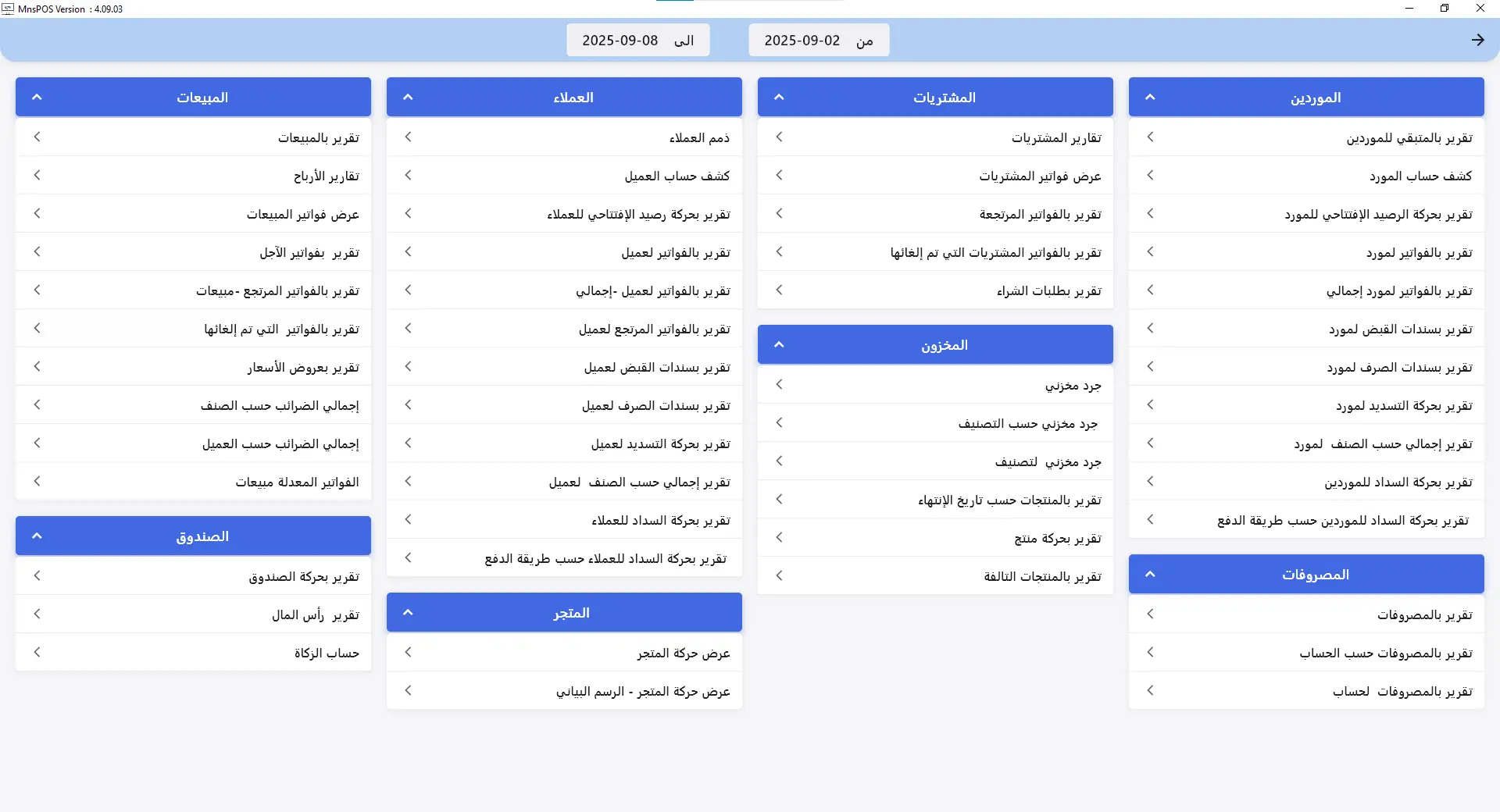Click the navigation arrow to apply date range
Screen dimensions: 1500x812
[x=1477, y=39]
